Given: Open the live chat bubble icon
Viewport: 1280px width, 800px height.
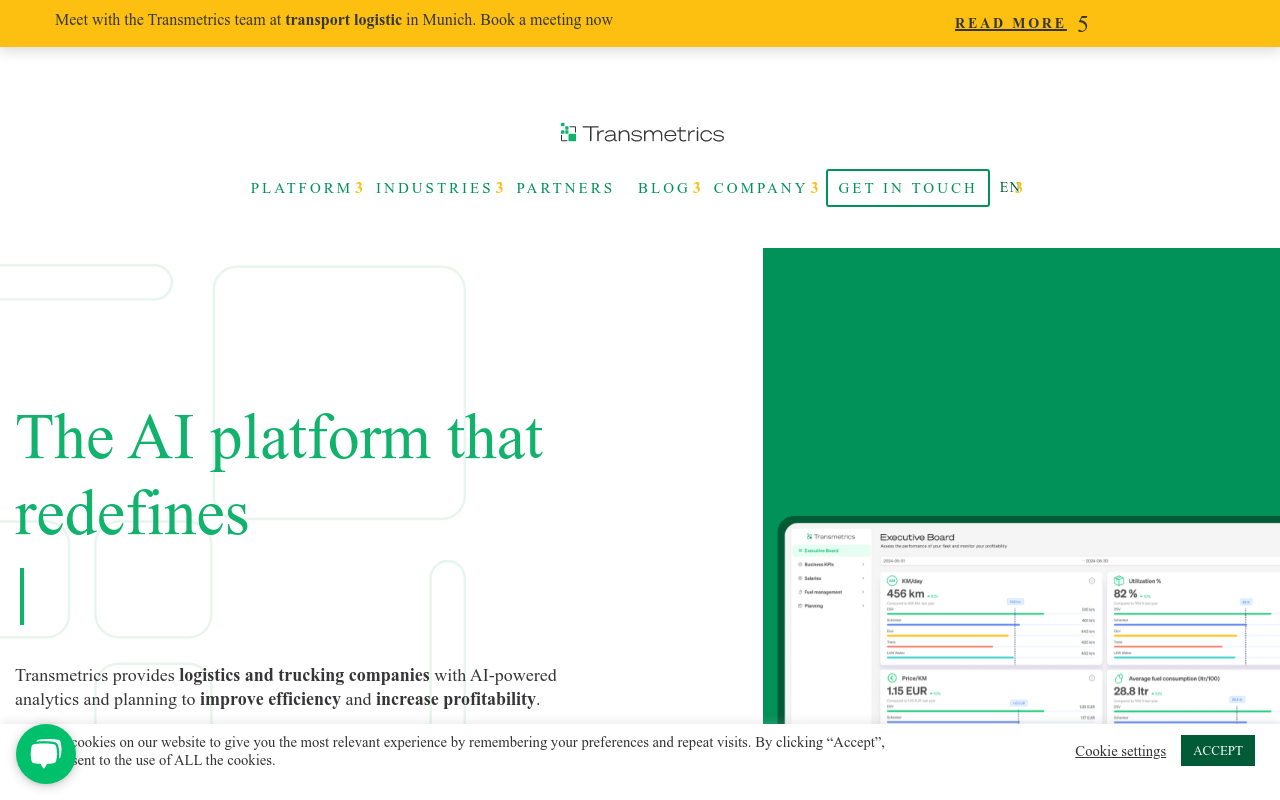Looking at the screenshot, I should 46,754.
